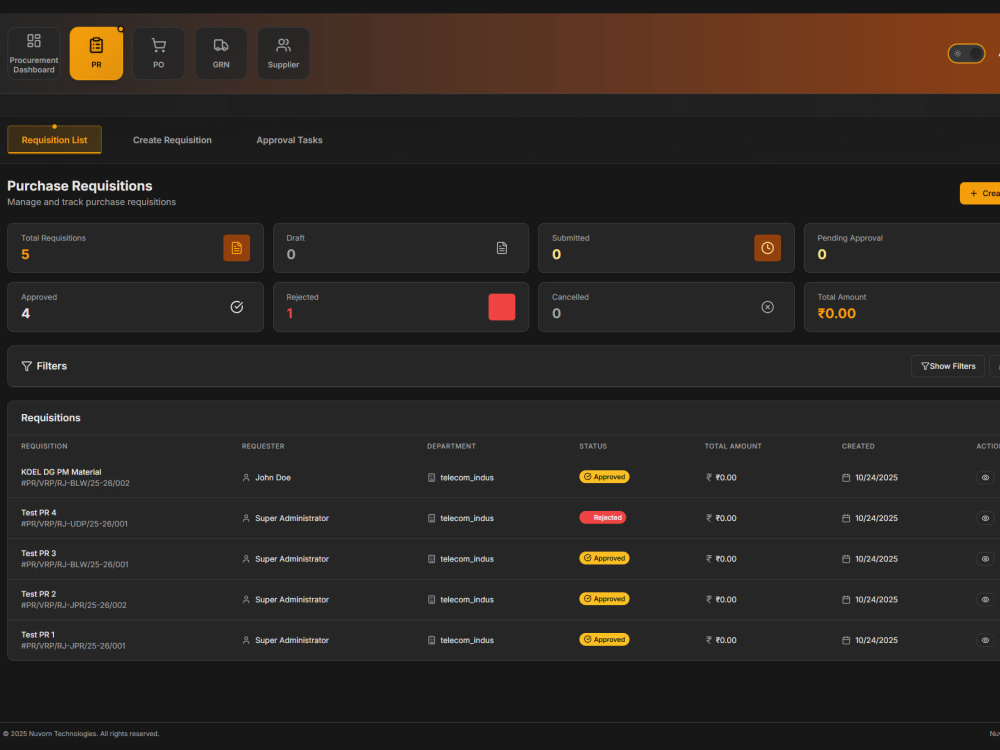Image resolution: width=1000 pixels, height=750 pixels.
Task: Click the Purchase Requisitions heading
Action: [80, 186]
